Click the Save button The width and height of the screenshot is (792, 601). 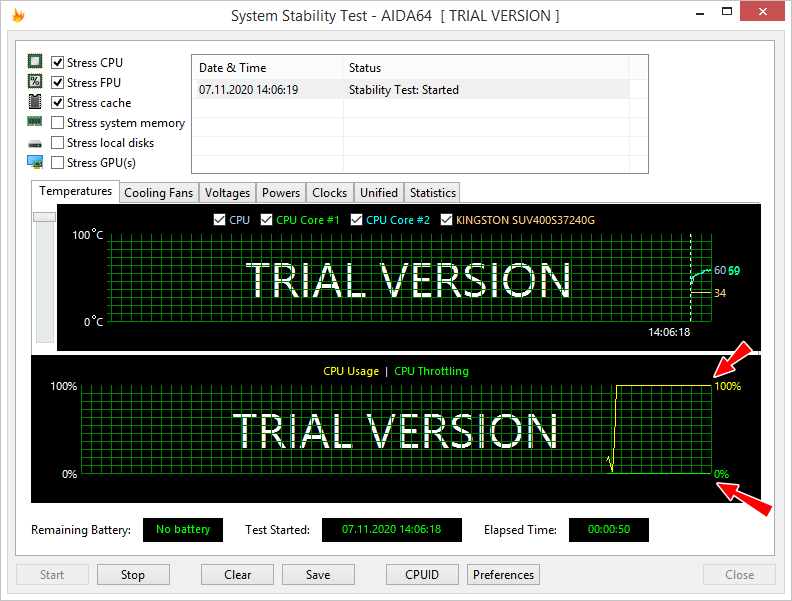click(x=318, y=575)
